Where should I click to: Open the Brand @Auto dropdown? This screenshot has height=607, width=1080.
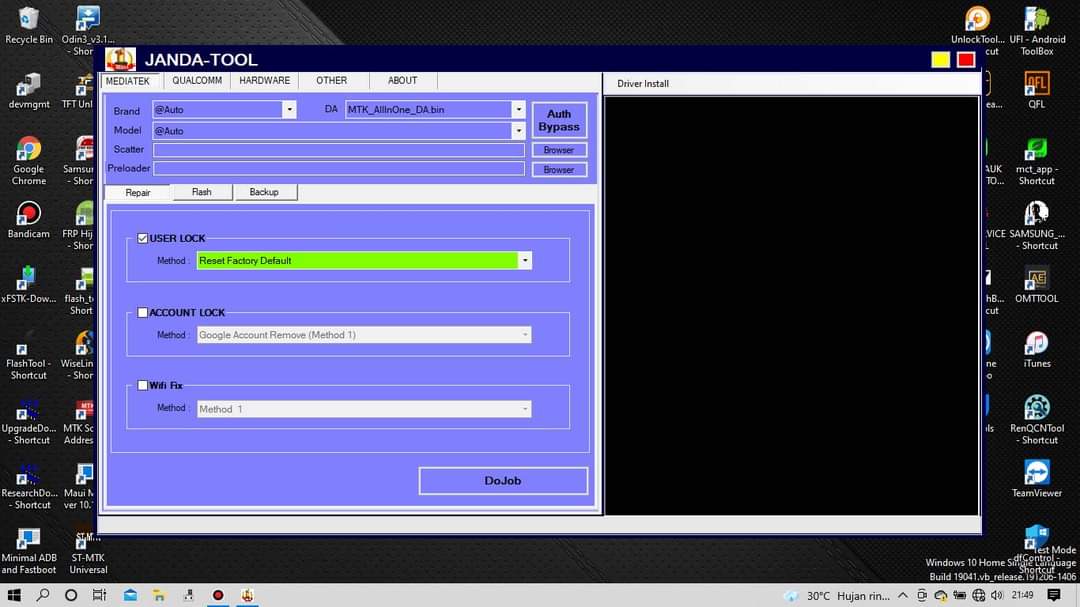tap(289, 110)
